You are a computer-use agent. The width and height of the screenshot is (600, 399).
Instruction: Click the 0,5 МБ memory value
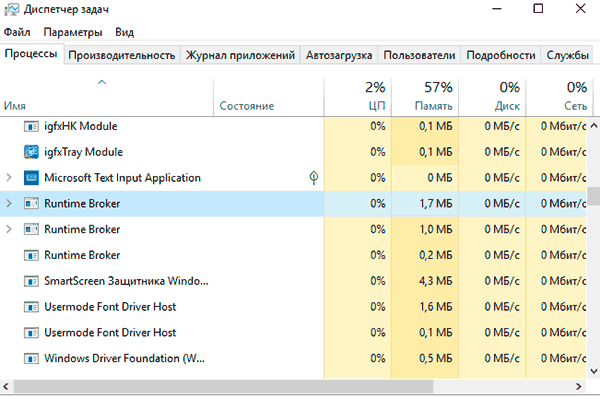pyautogui.click(x=435, y=358)
